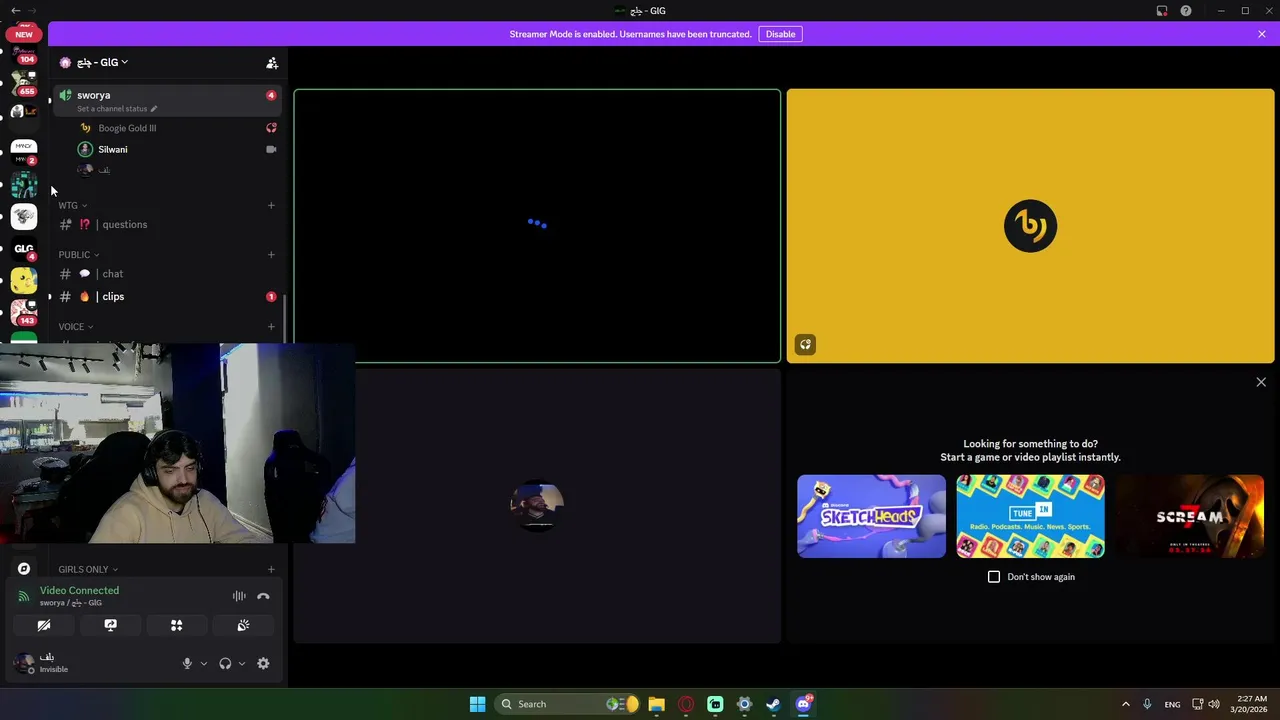Open microphone input options arrow
Screen dimensions: 1280x720
coord(204,663)
